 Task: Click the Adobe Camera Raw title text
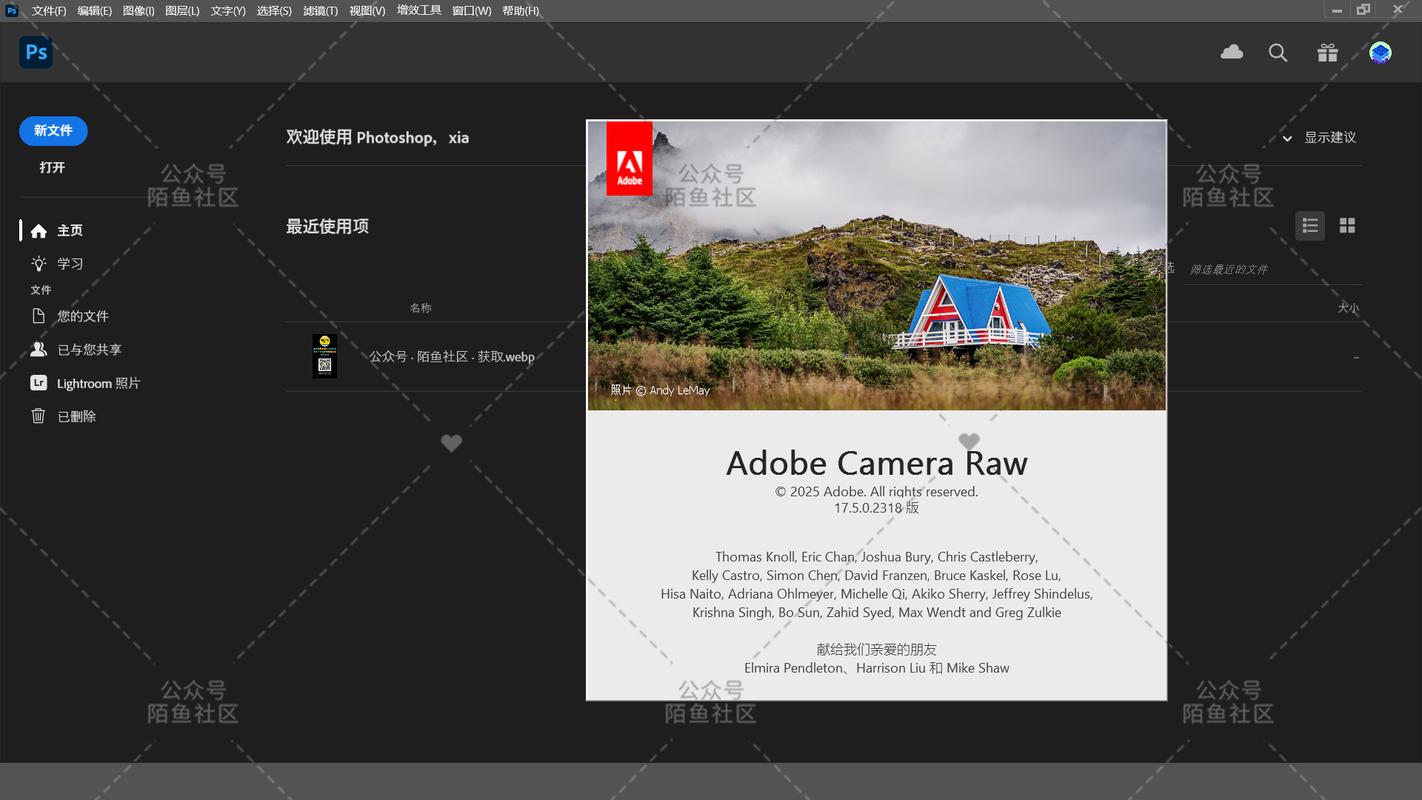[x=876, y=463]
